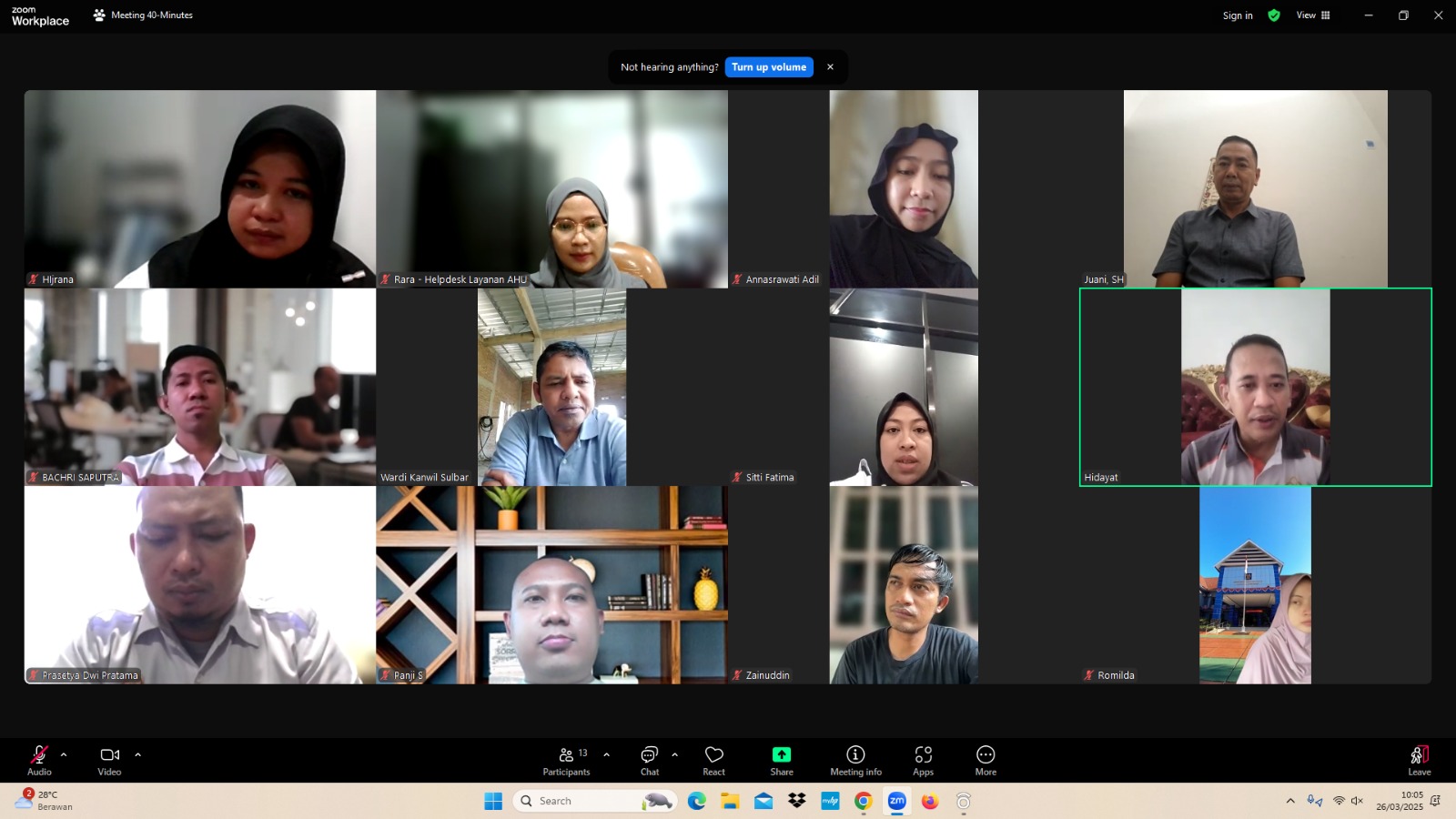The height and width of the screenshot is (819, 1456).
Task: Dismiss the Not hearing anything notification
Action: (x=830, y=67)
